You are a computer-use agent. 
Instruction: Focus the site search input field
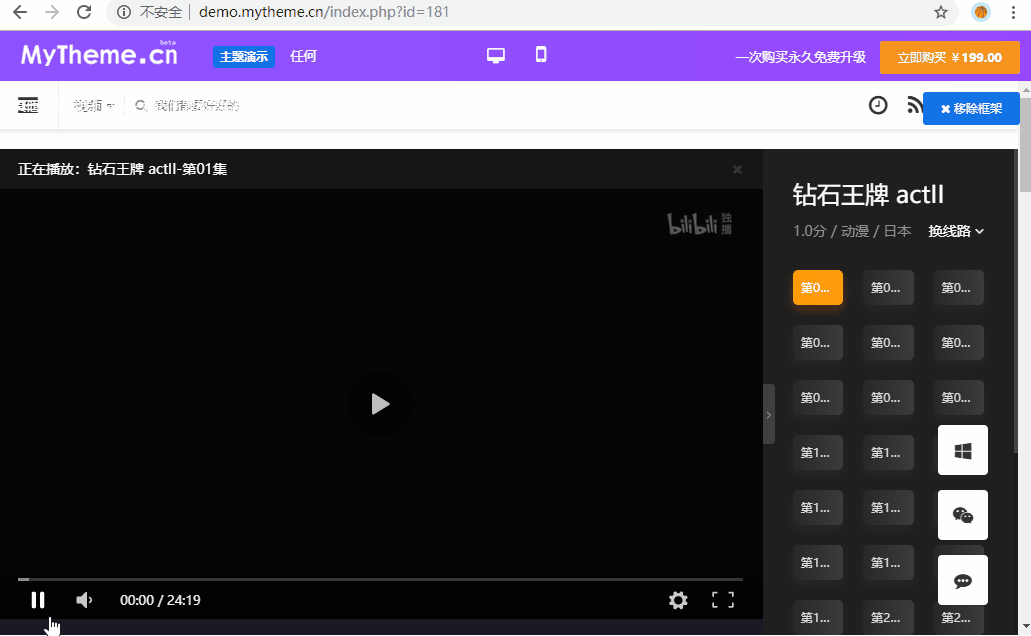(197, 105)
